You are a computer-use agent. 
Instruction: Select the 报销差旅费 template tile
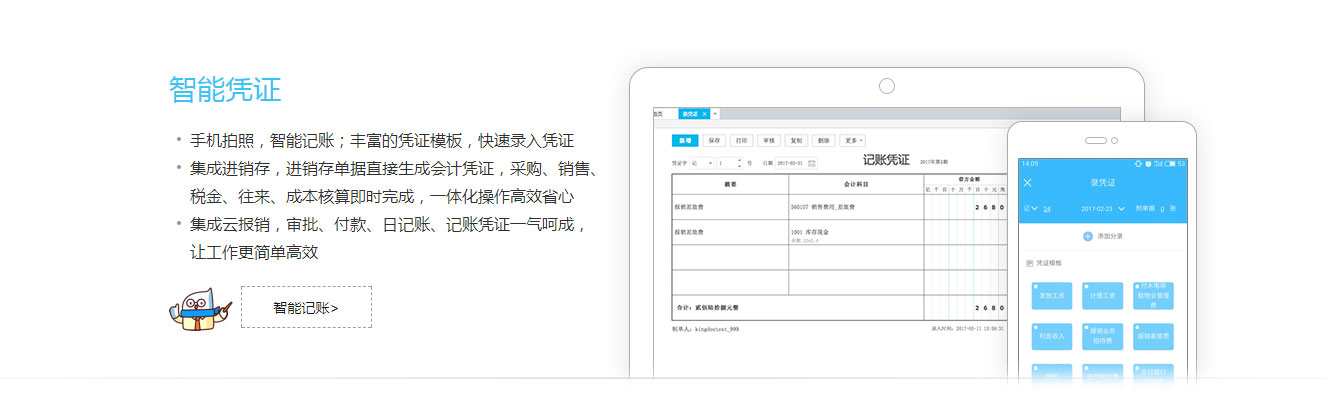click(x=1152, y=337)
